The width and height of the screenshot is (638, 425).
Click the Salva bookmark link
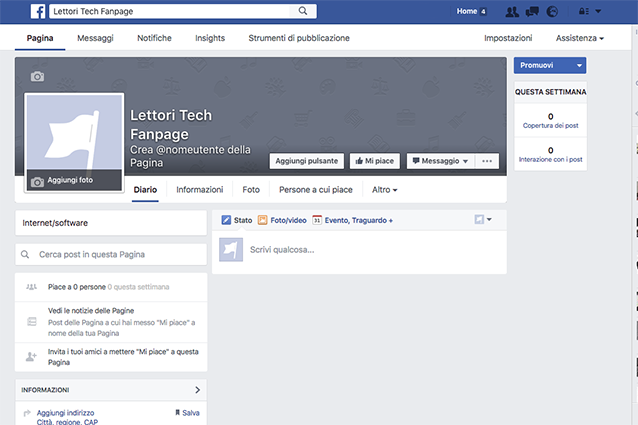[x=187, y=413]
